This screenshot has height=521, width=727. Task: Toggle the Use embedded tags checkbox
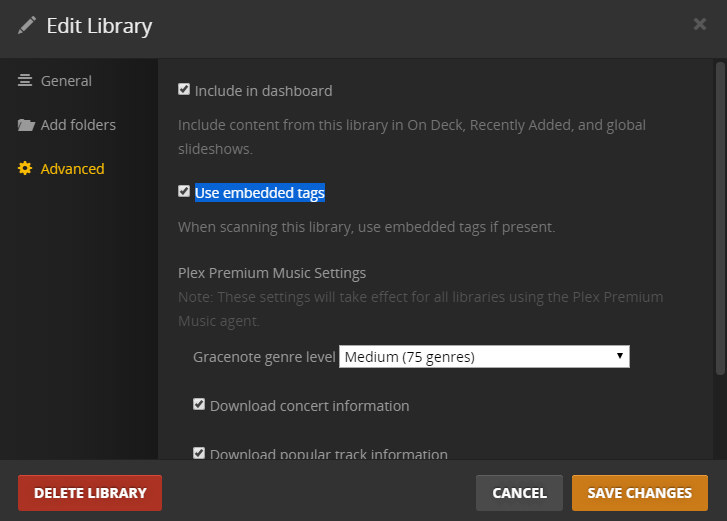click(x=184, y=192)
